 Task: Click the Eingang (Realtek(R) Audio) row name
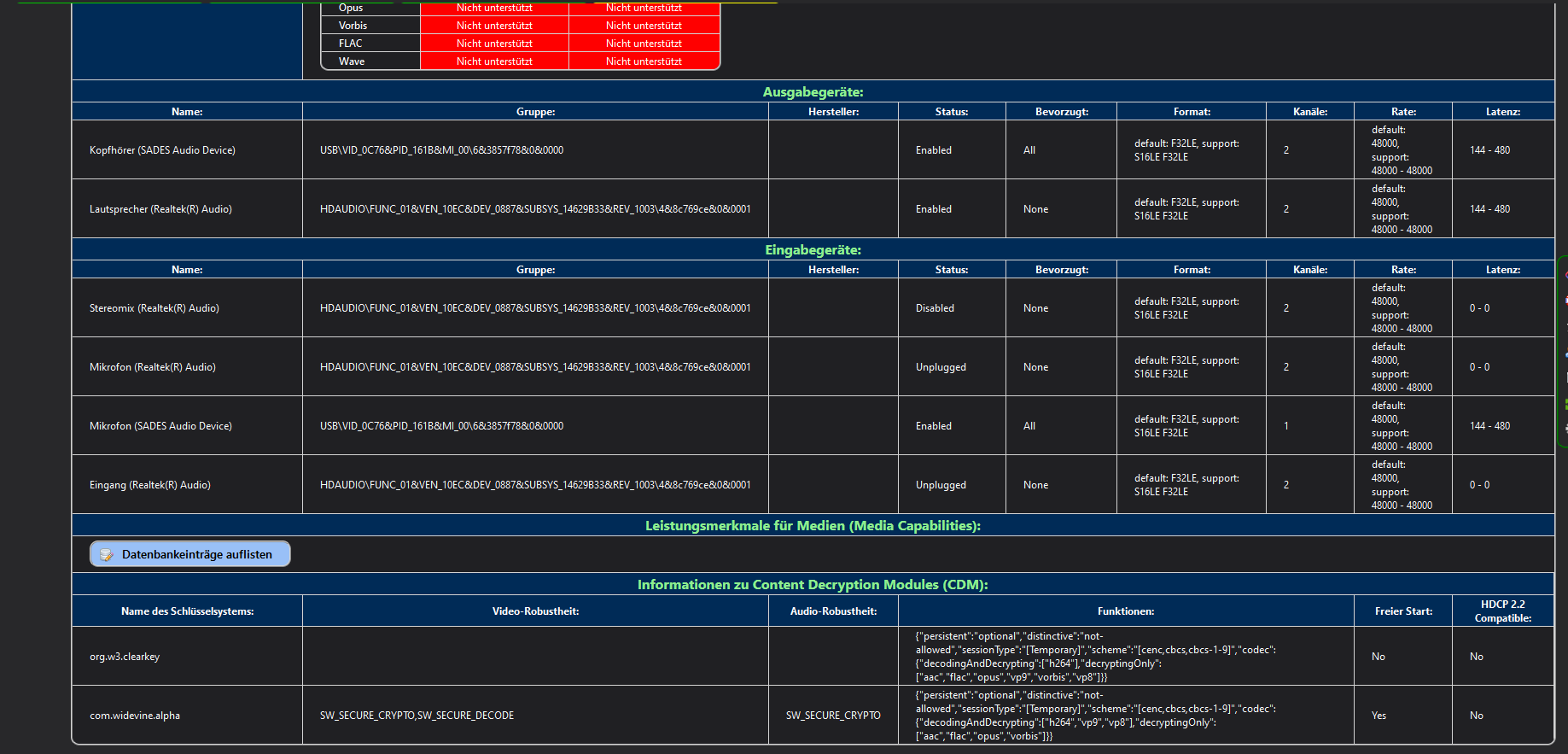pos(150,485)
